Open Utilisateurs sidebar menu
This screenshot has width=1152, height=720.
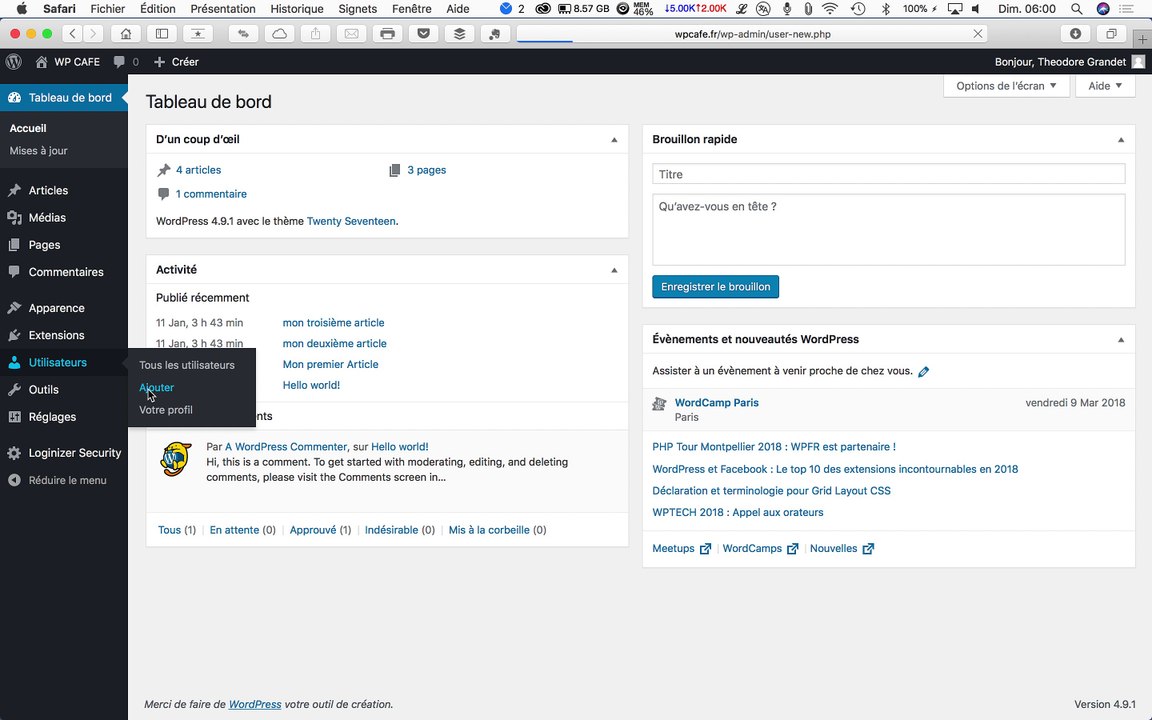(x=64, y=362)
